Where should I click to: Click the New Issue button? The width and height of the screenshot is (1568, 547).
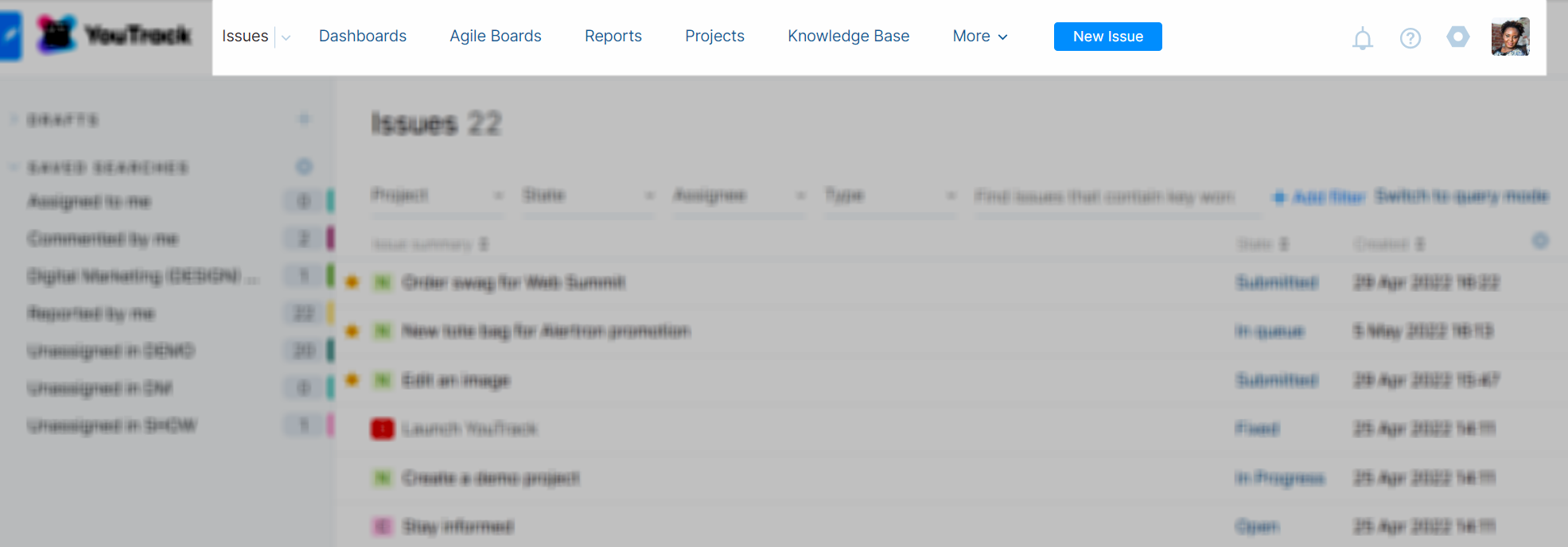1107,37
